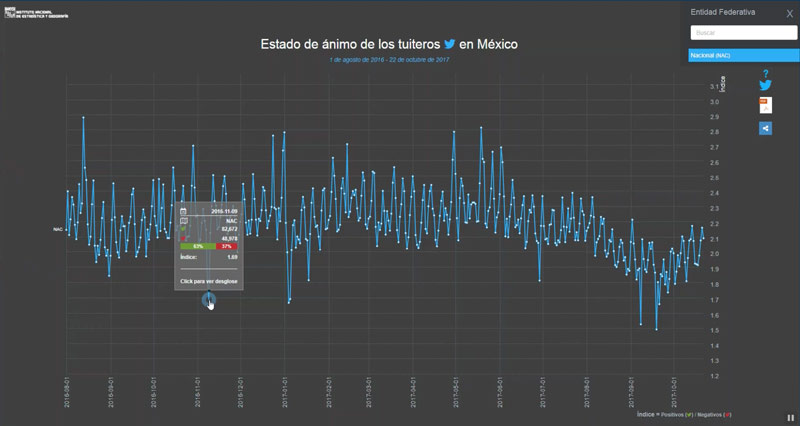The height and width of the screenshot is (426, 800).
Task: Click the y-axis value 2.5
Action: [714, 178]
